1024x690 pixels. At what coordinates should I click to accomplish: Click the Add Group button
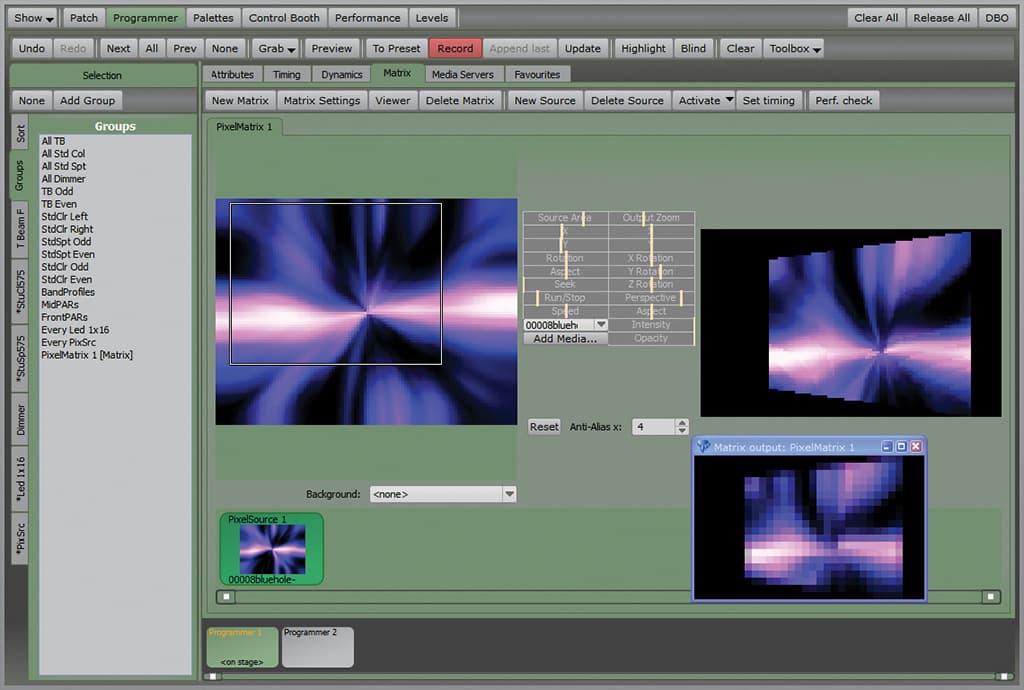tap(88, 101)
